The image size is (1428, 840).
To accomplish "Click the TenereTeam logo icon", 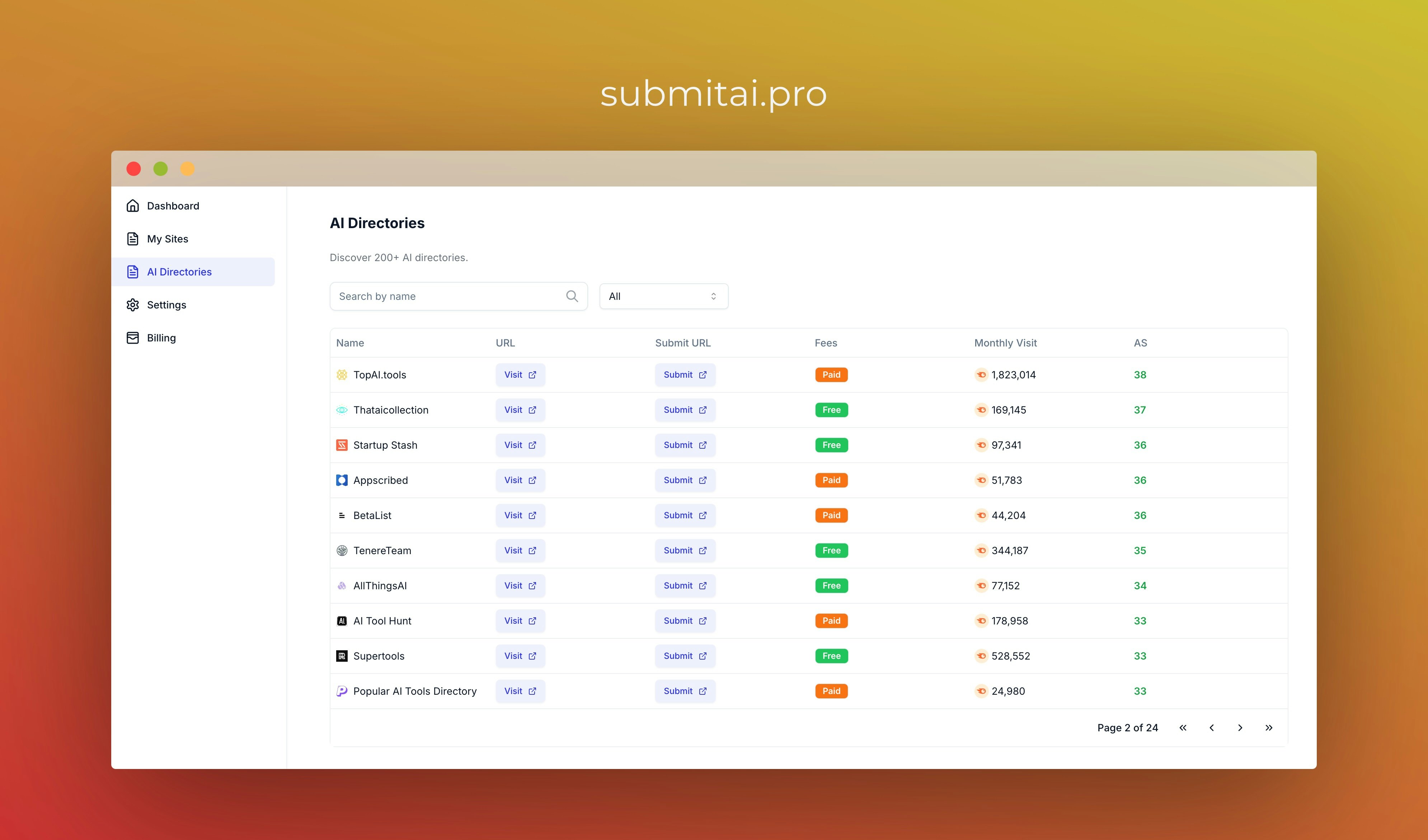I will [x=342, y=551].
